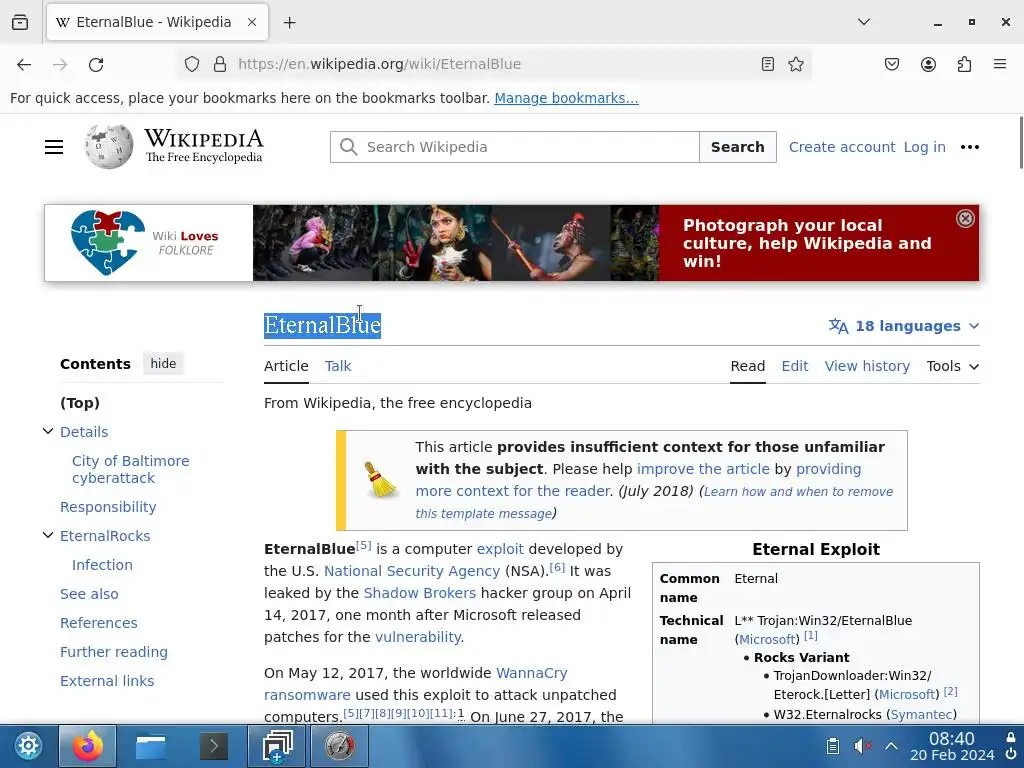Open the Edit tab
1024x768 pixels.
795,366
